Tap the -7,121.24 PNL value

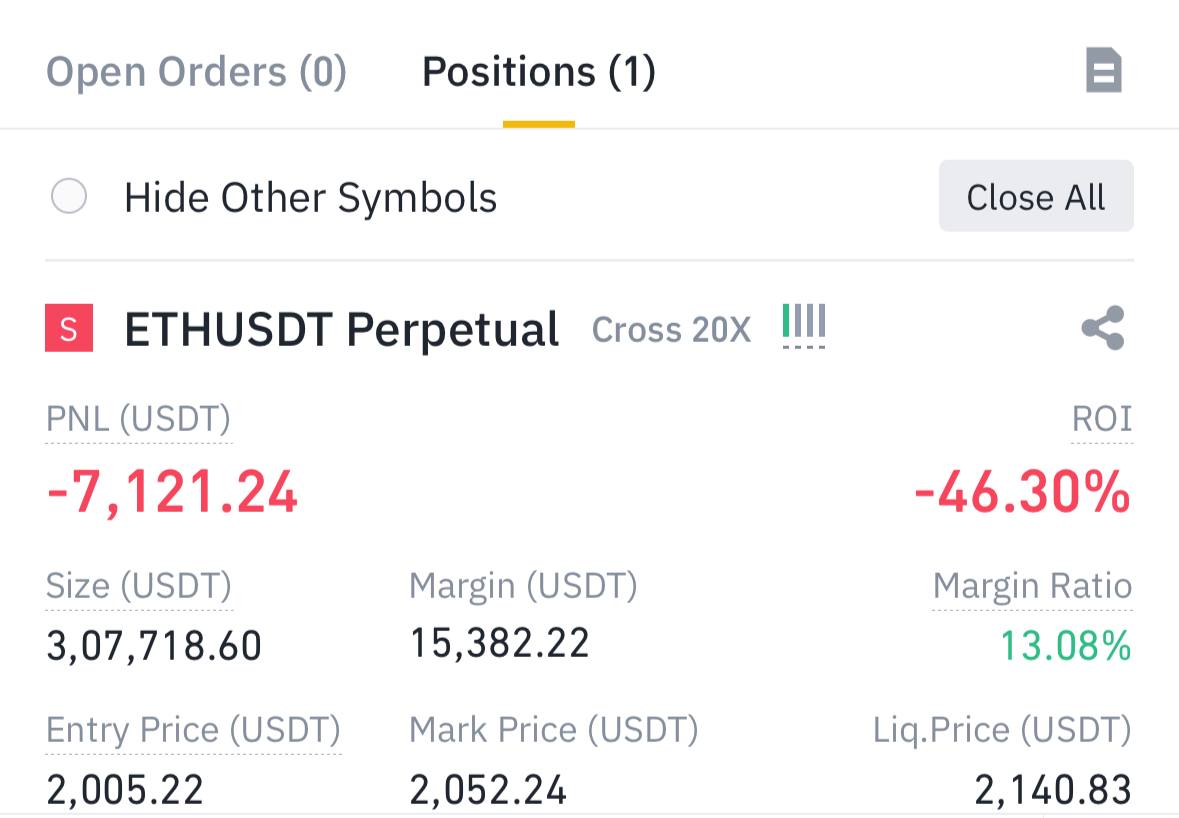pos(172,492)
